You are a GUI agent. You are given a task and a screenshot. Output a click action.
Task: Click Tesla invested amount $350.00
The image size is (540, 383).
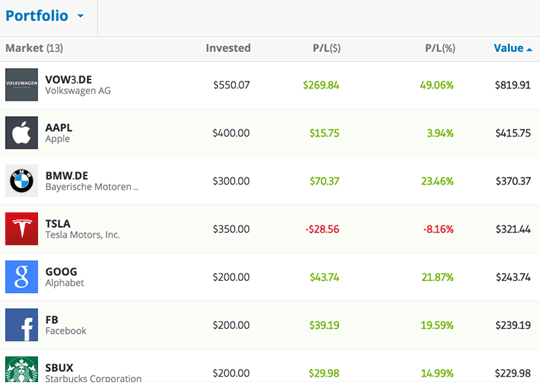pos(231,229)
